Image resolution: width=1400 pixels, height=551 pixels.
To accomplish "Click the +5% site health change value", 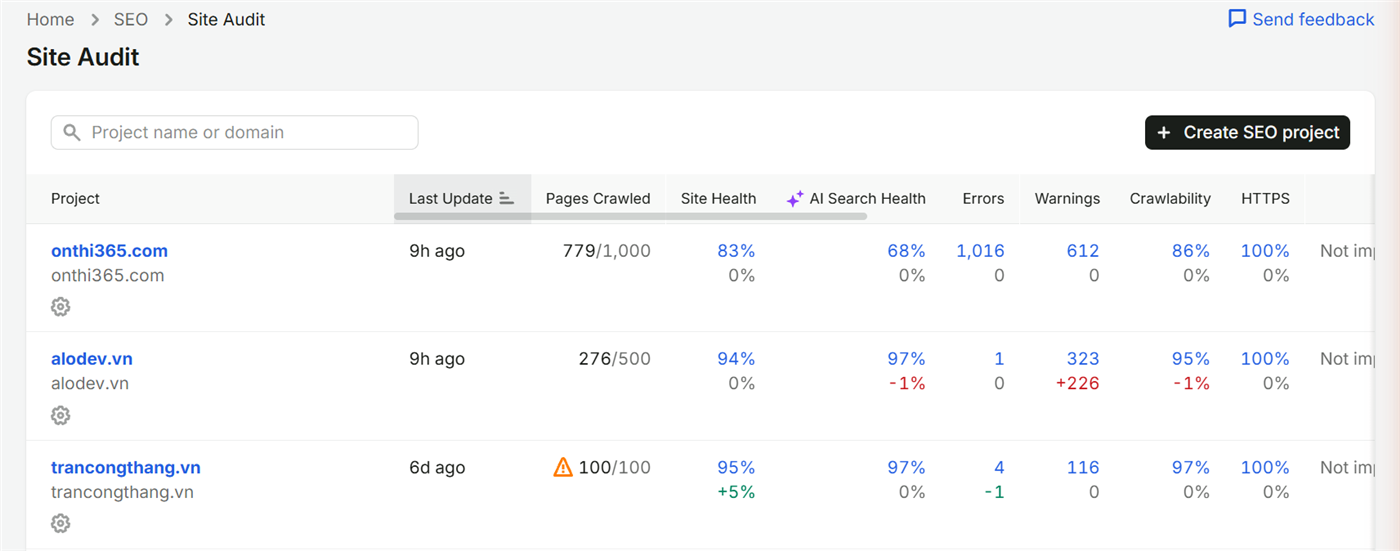I will tap(736, 492).
